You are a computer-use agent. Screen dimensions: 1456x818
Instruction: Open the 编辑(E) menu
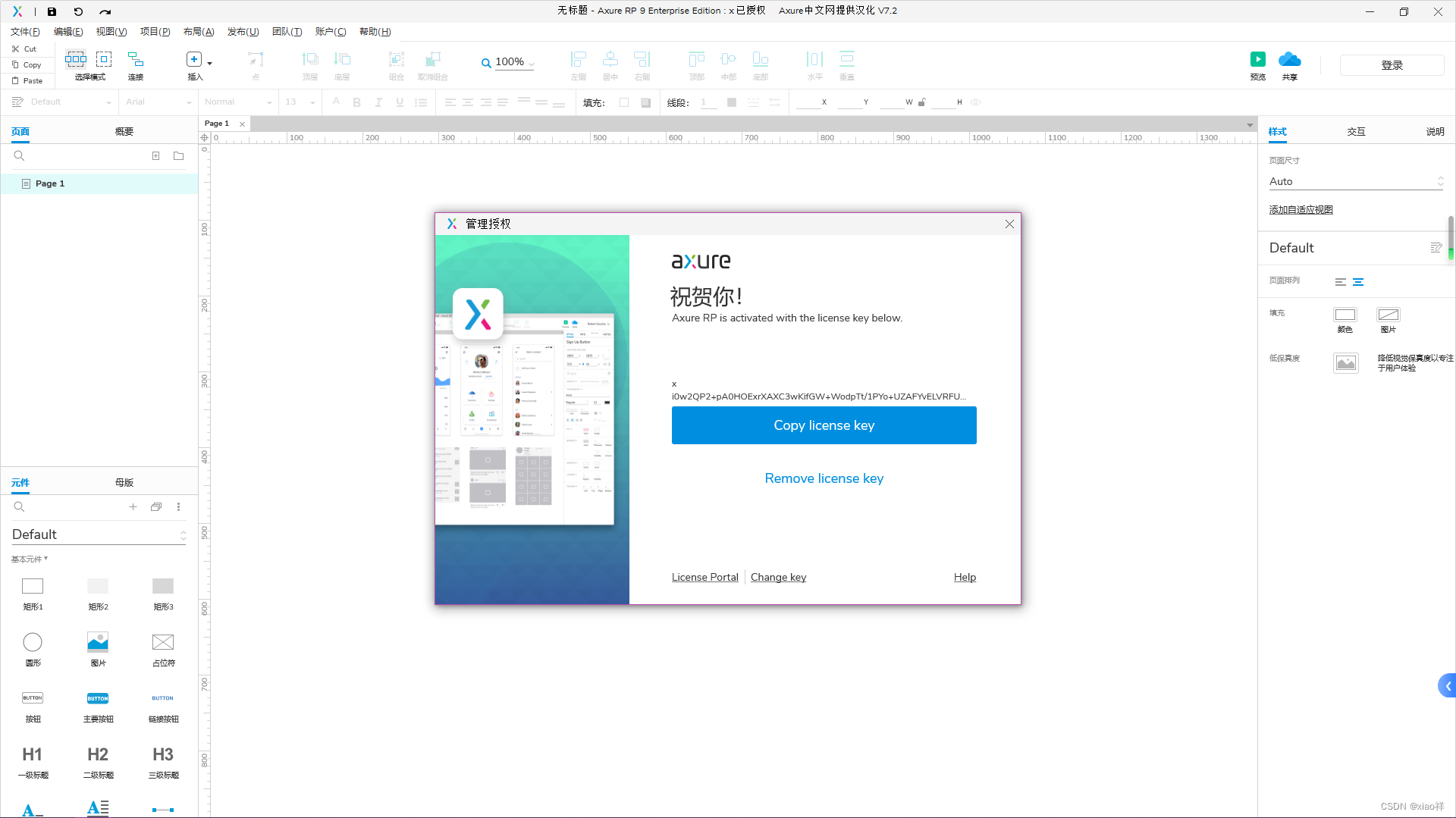click(x=68, y=32)
